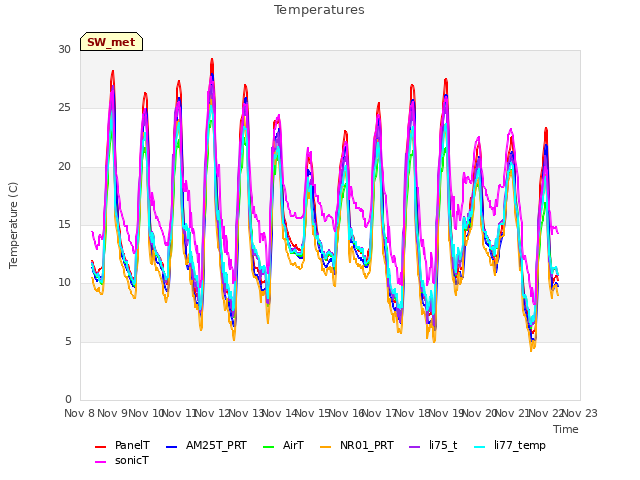Click the Nov 21 x-axis tick label
The image size is (640, 480).
(513, 413)
